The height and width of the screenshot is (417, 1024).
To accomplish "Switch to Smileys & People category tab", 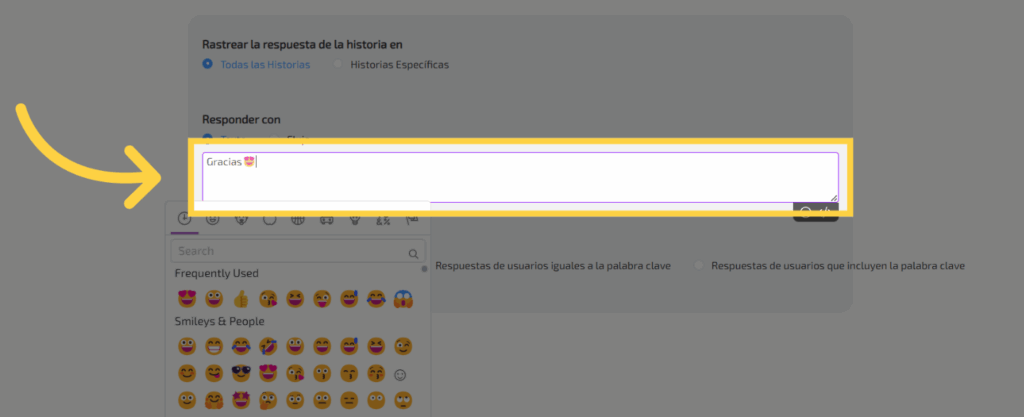I will click(x=212, y=219).
